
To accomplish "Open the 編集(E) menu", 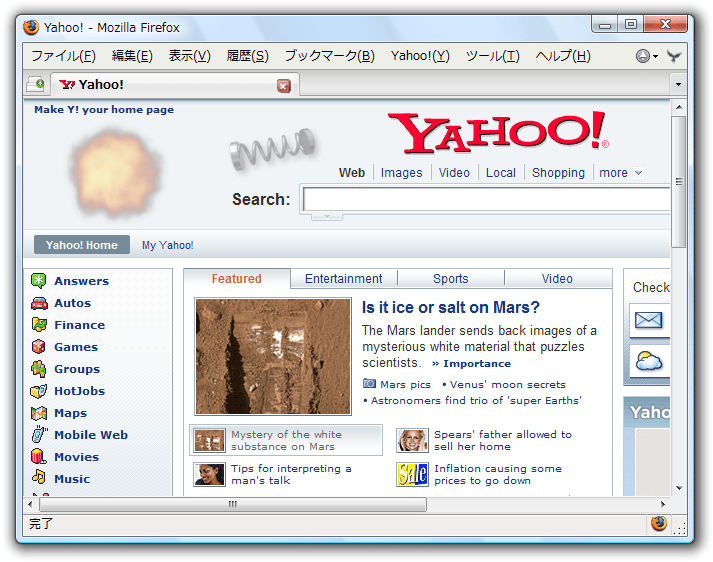I will (x=132, y=56).
